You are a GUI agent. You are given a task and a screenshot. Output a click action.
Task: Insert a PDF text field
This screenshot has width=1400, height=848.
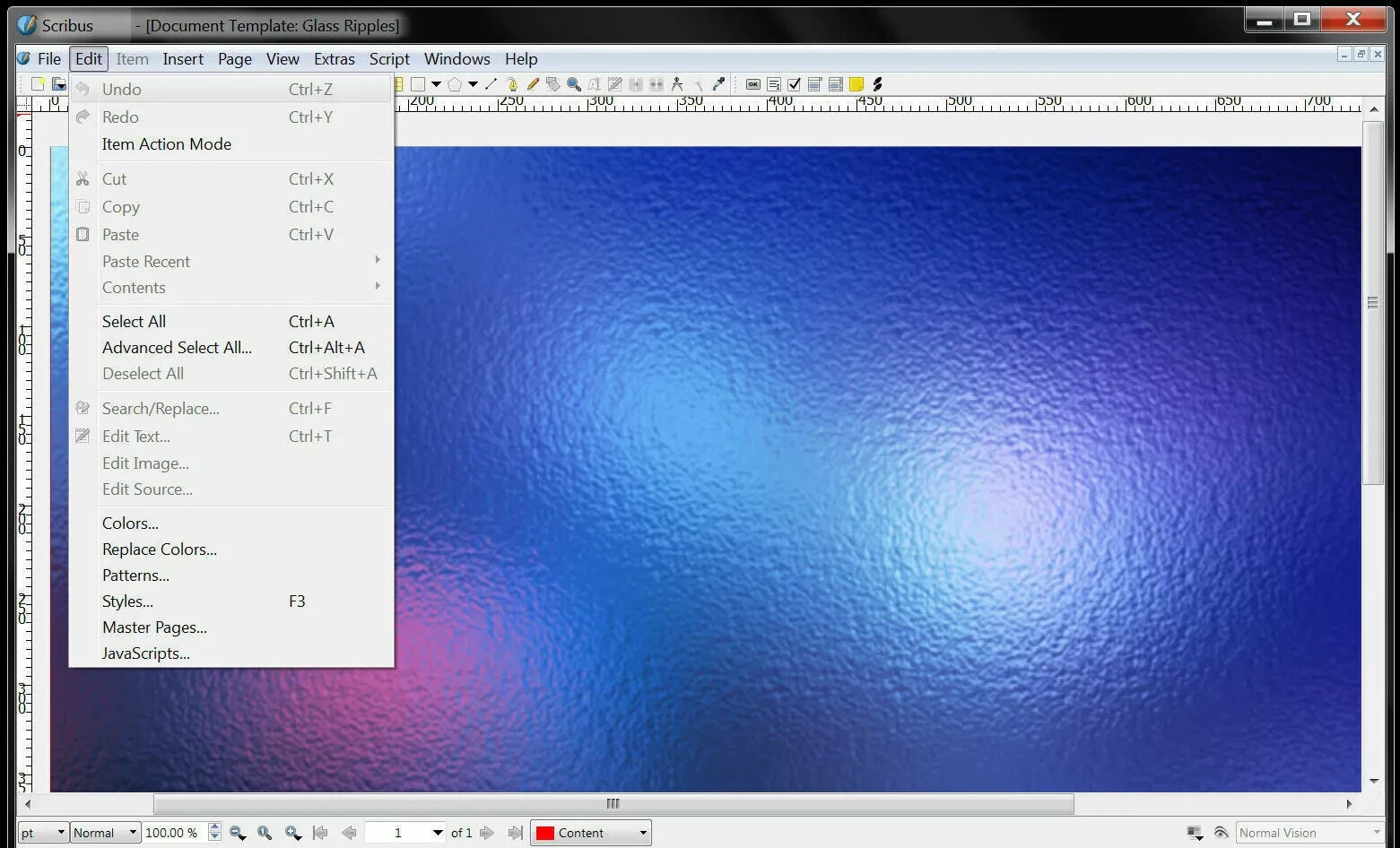point(774,84)
